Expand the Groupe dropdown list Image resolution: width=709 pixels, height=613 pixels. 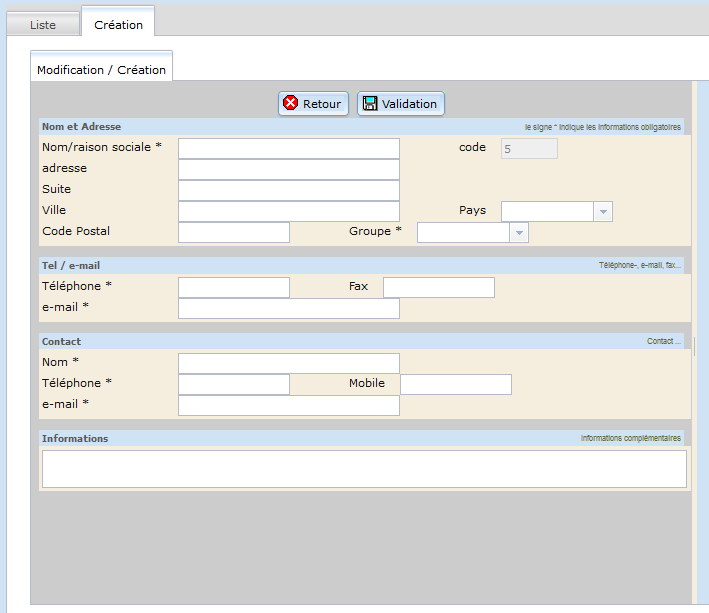[x=518, y=233]
